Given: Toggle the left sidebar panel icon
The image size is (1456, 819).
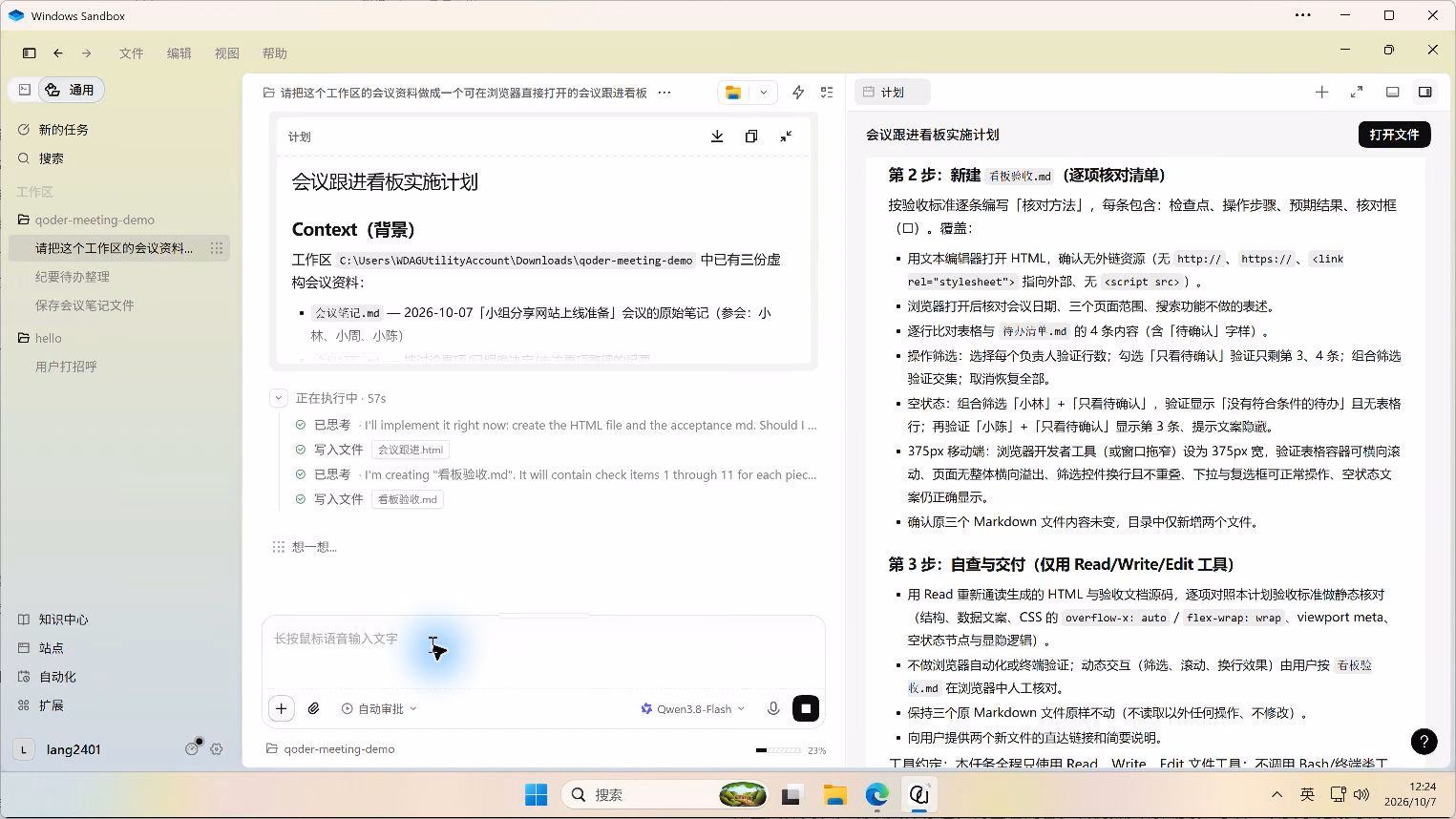Looking at the screenshot, I should click(29, 53).
